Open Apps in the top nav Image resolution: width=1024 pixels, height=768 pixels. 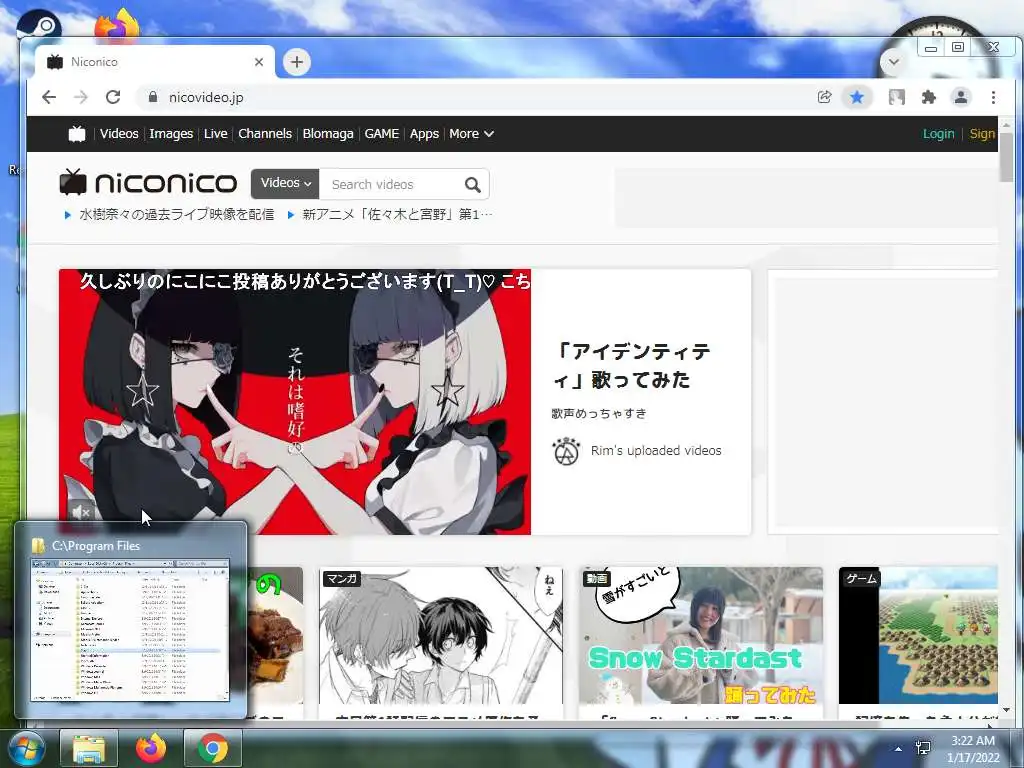pyautogui.click(x=424, y=134)
